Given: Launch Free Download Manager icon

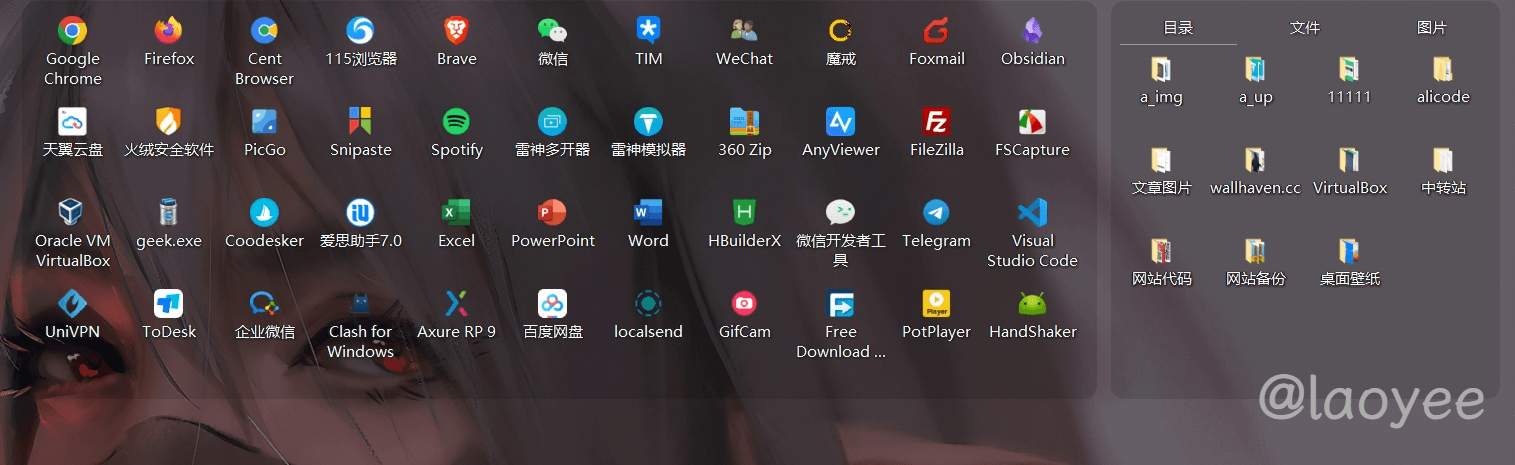Looking at the screenshot, I should (x=840, y=304).
